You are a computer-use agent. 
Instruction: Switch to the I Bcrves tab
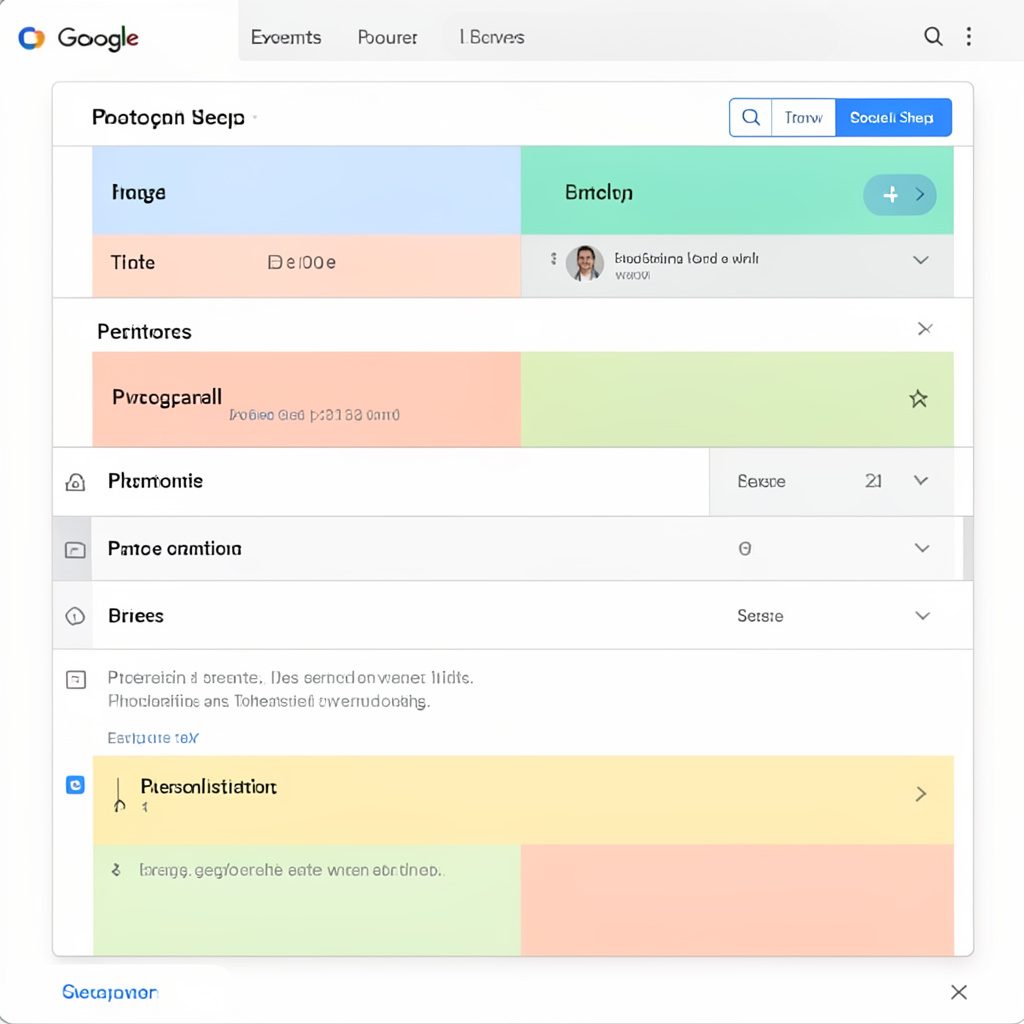click(492, 37)
